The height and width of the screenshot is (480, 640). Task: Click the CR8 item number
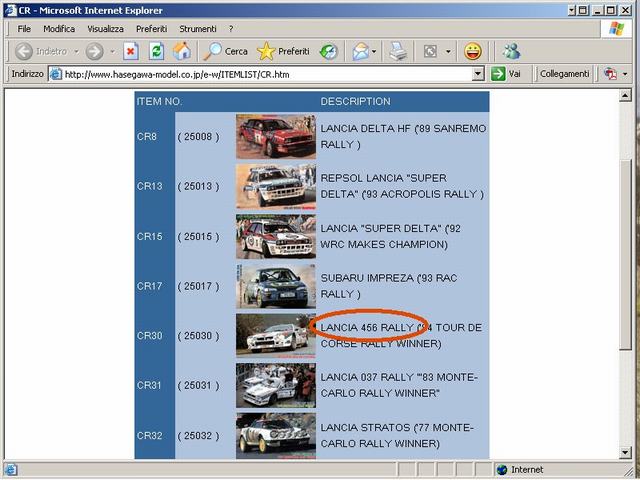[x=147, y=137]
